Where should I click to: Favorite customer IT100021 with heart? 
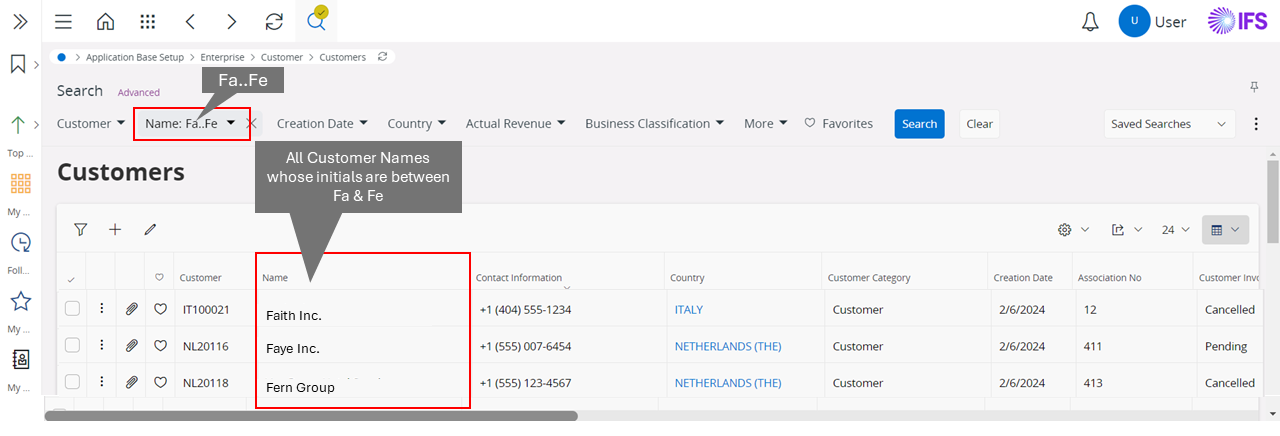(160, 310)
